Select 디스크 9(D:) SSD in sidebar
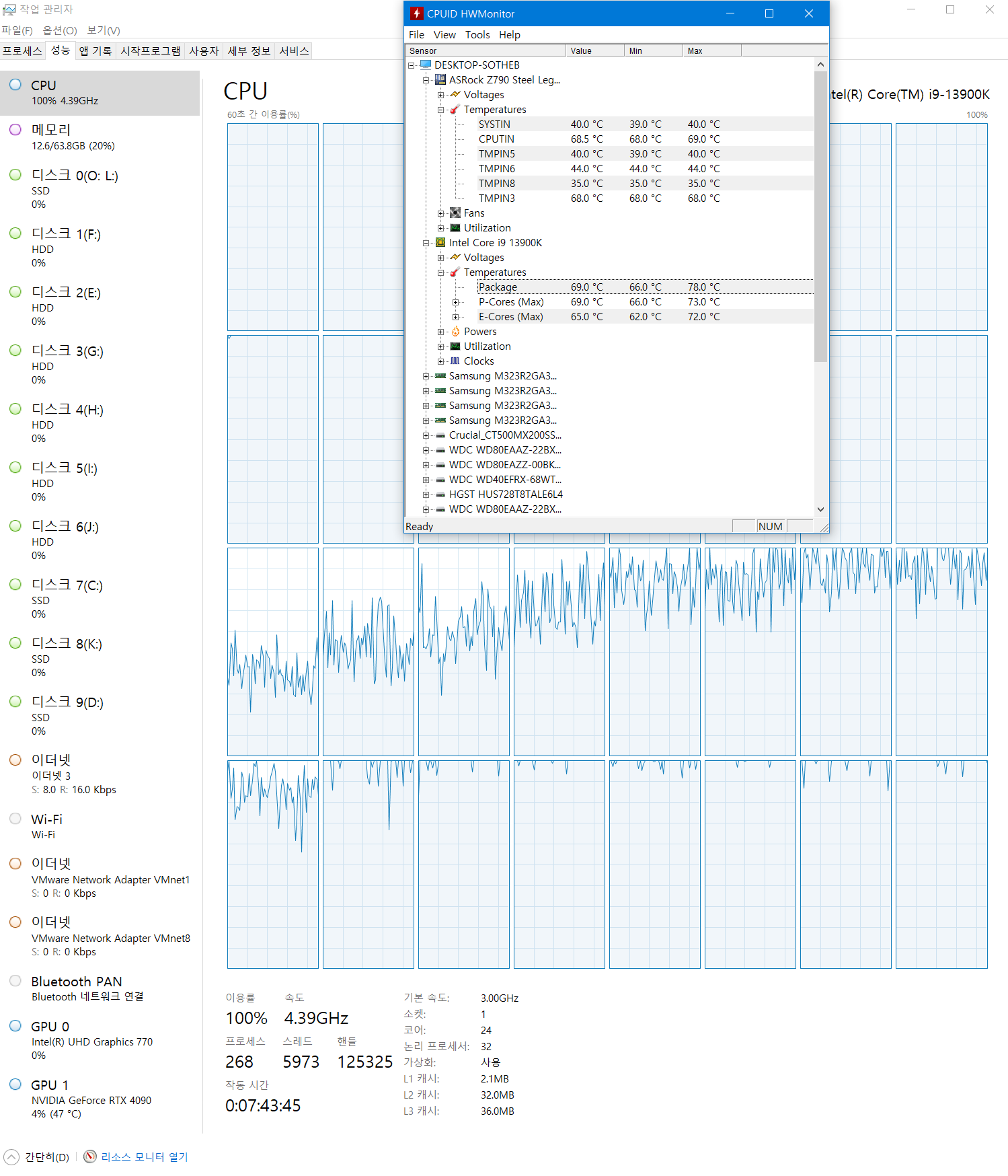The image size is (1008, 1176). click(100, 716)
